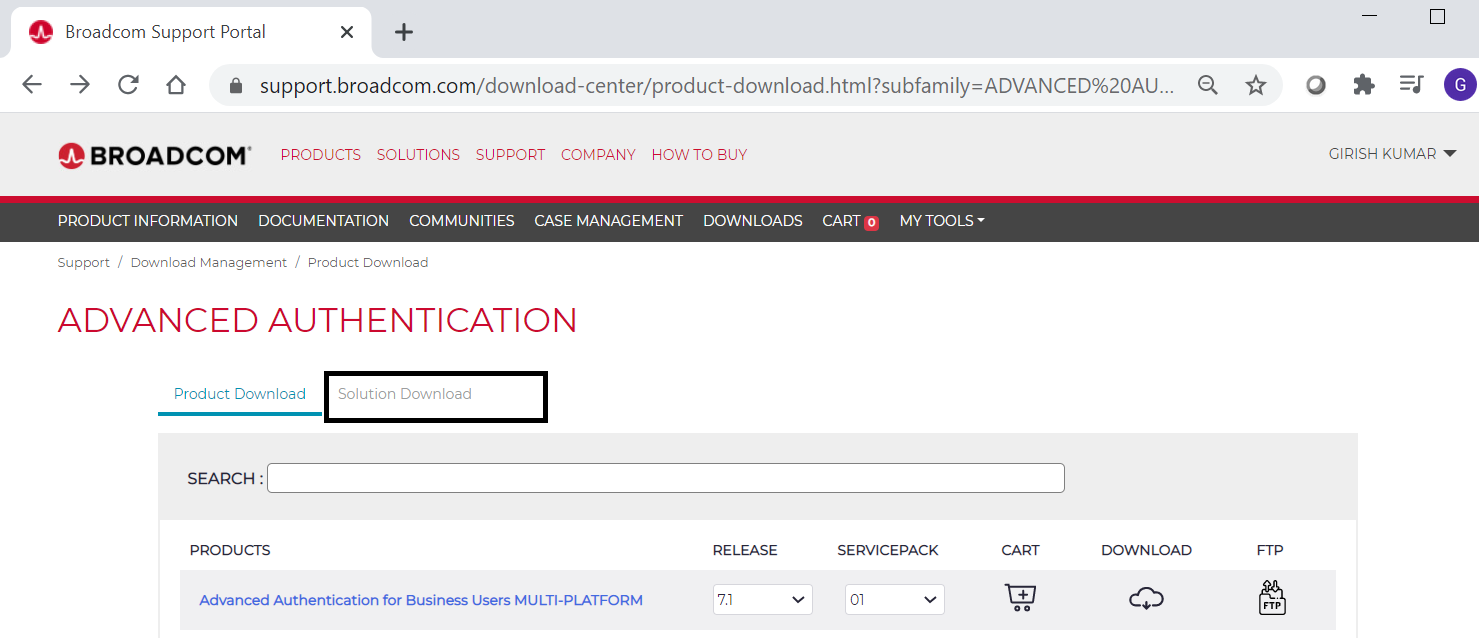This screenshot has width=1479, height=638.
Task: Click the RELEASE column header
Action: [x=745, y=550]
